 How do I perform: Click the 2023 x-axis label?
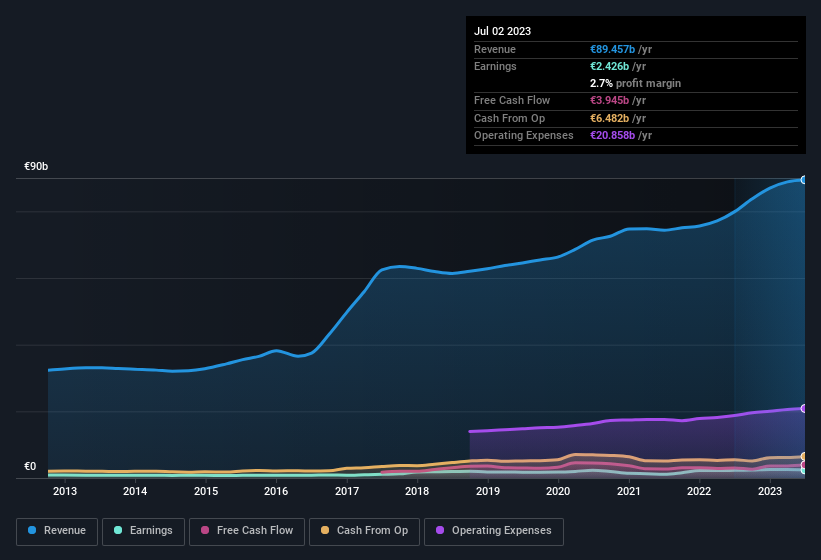pyautogui.click(x=770, y=491)
